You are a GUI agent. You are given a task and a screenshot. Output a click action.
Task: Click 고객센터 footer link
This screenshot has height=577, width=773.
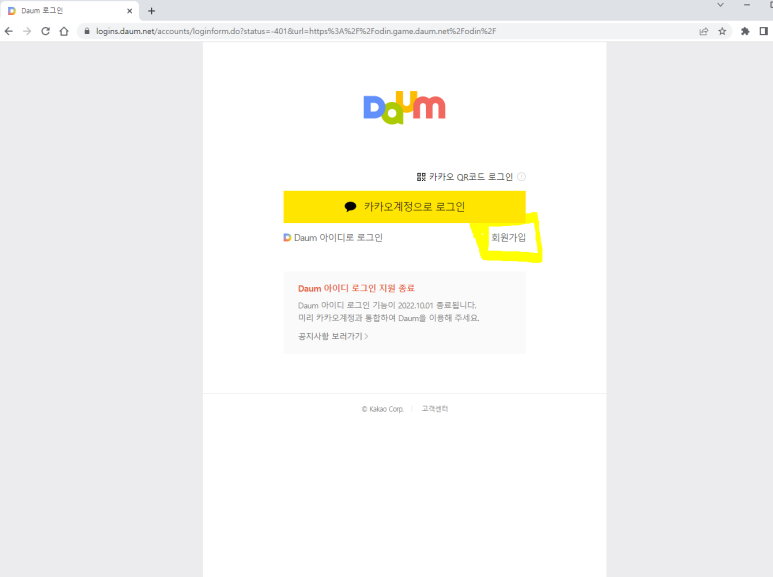[435, 409]
